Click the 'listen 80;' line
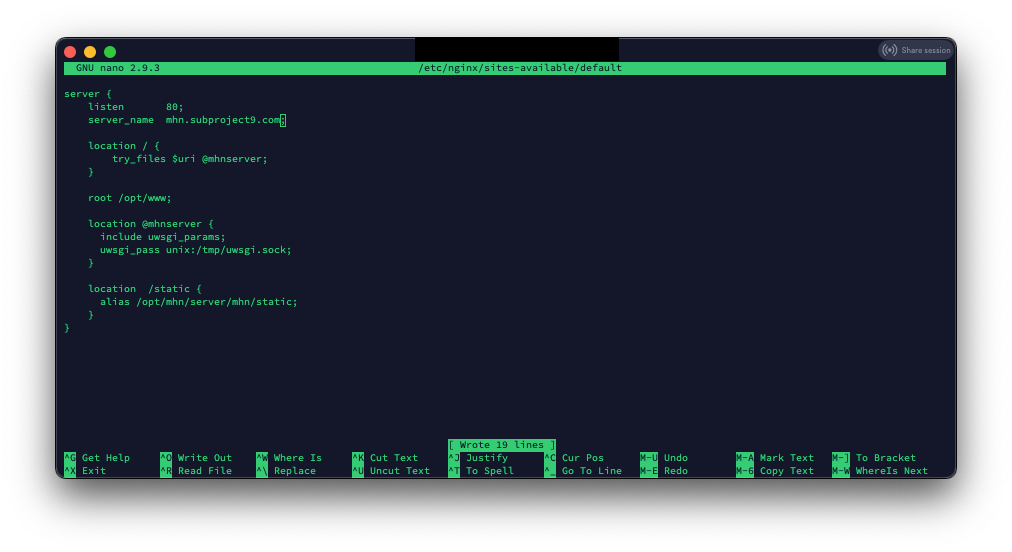 136,107
